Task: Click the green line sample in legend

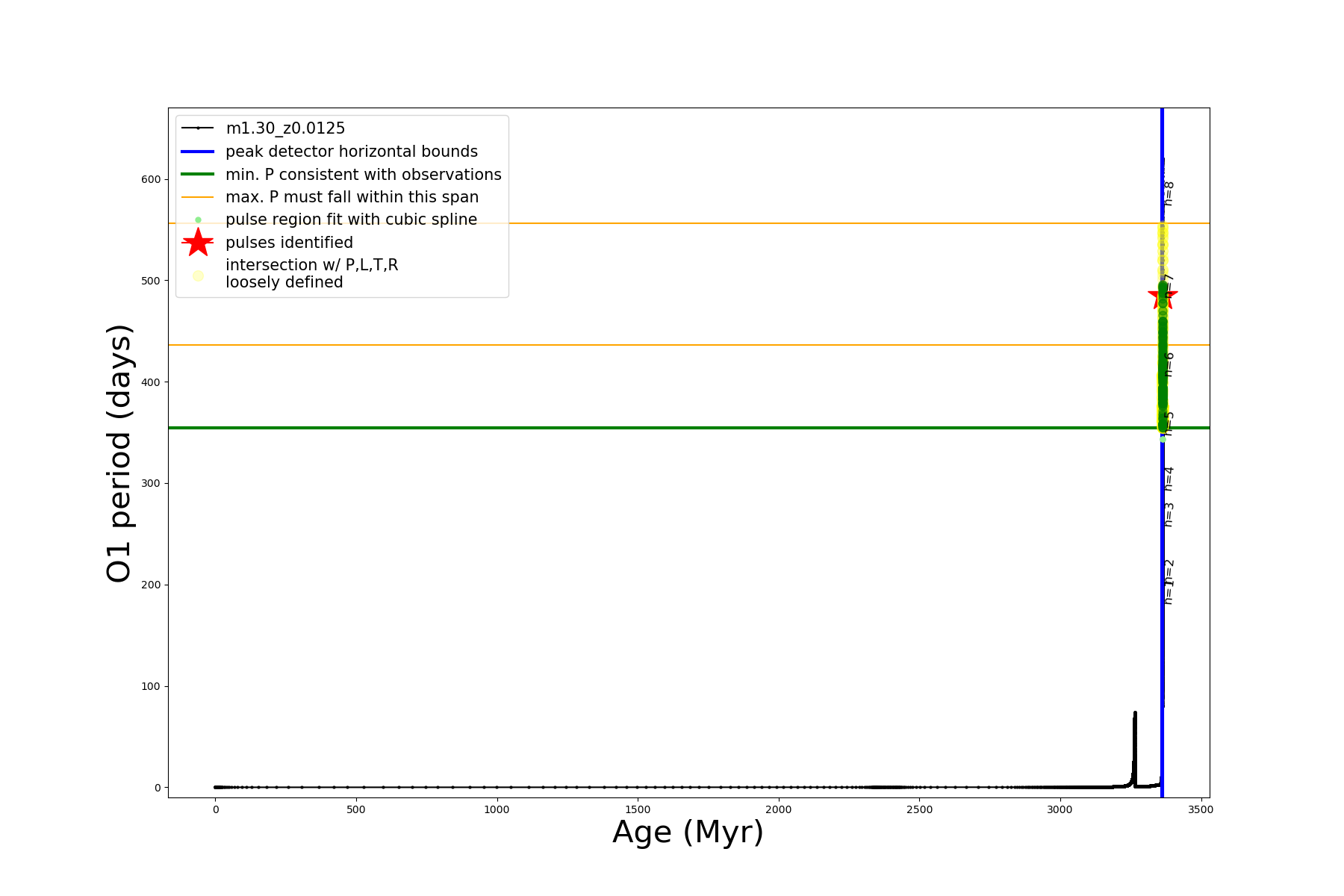Action: [x=198, y=174]
